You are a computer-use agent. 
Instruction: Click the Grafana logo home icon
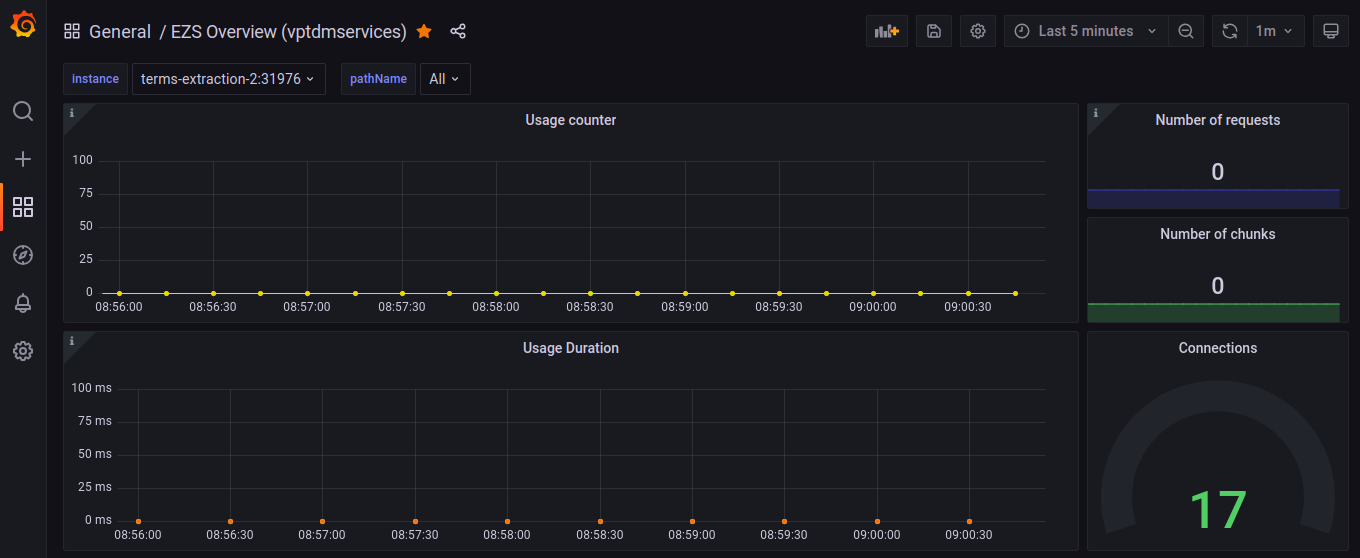coord(23,24)
